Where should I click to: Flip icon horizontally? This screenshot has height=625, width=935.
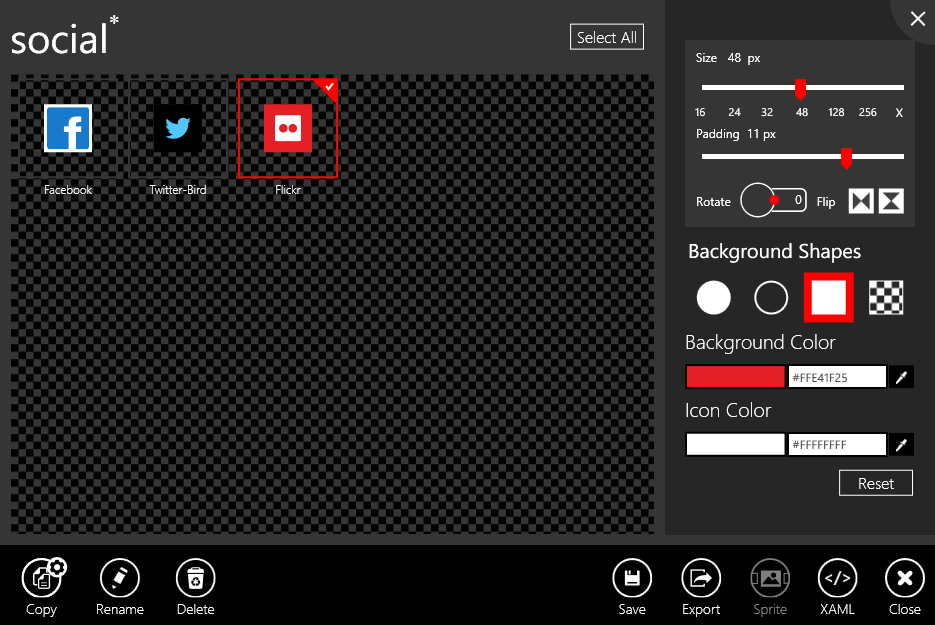861,201
